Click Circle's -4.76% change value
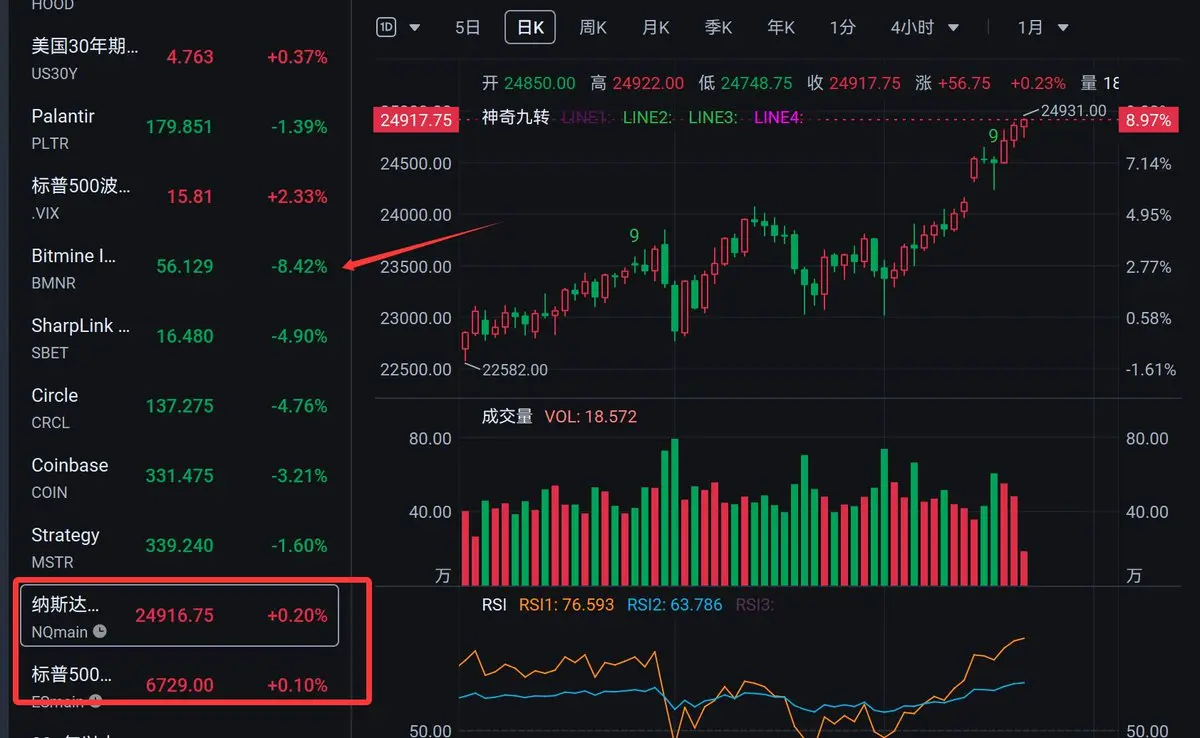The width and height of the screenshot is (1200, 738). [x=299, y=406]
